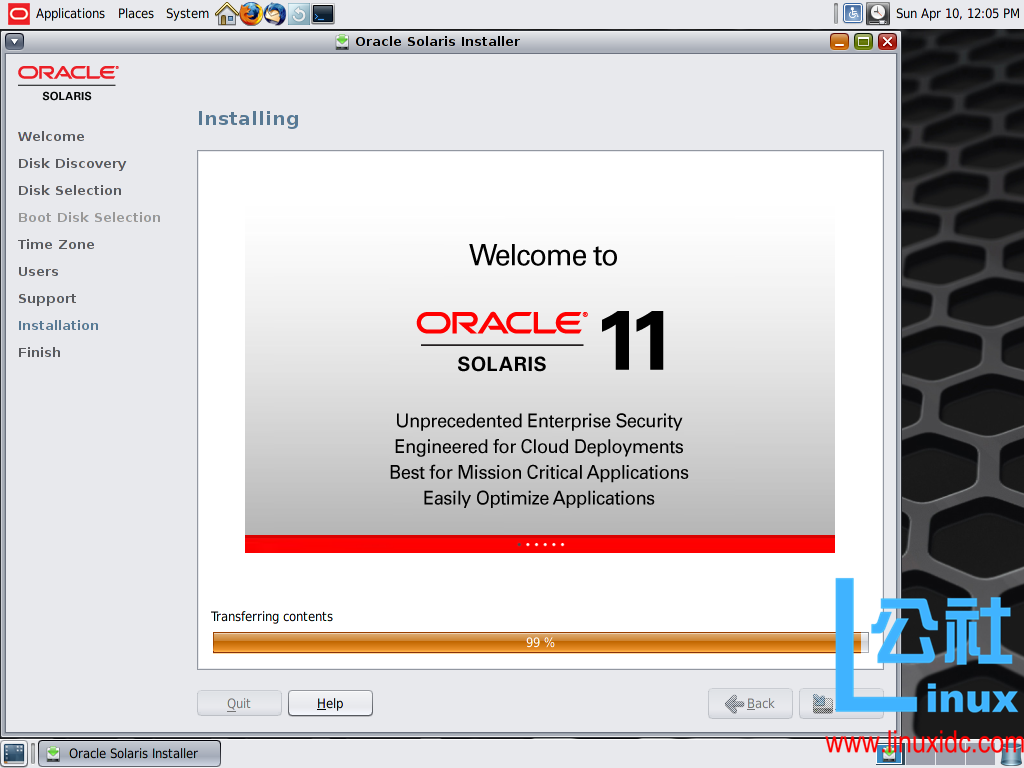Open the System menu
Viewport: 1024px width, 768px height.
187,13
